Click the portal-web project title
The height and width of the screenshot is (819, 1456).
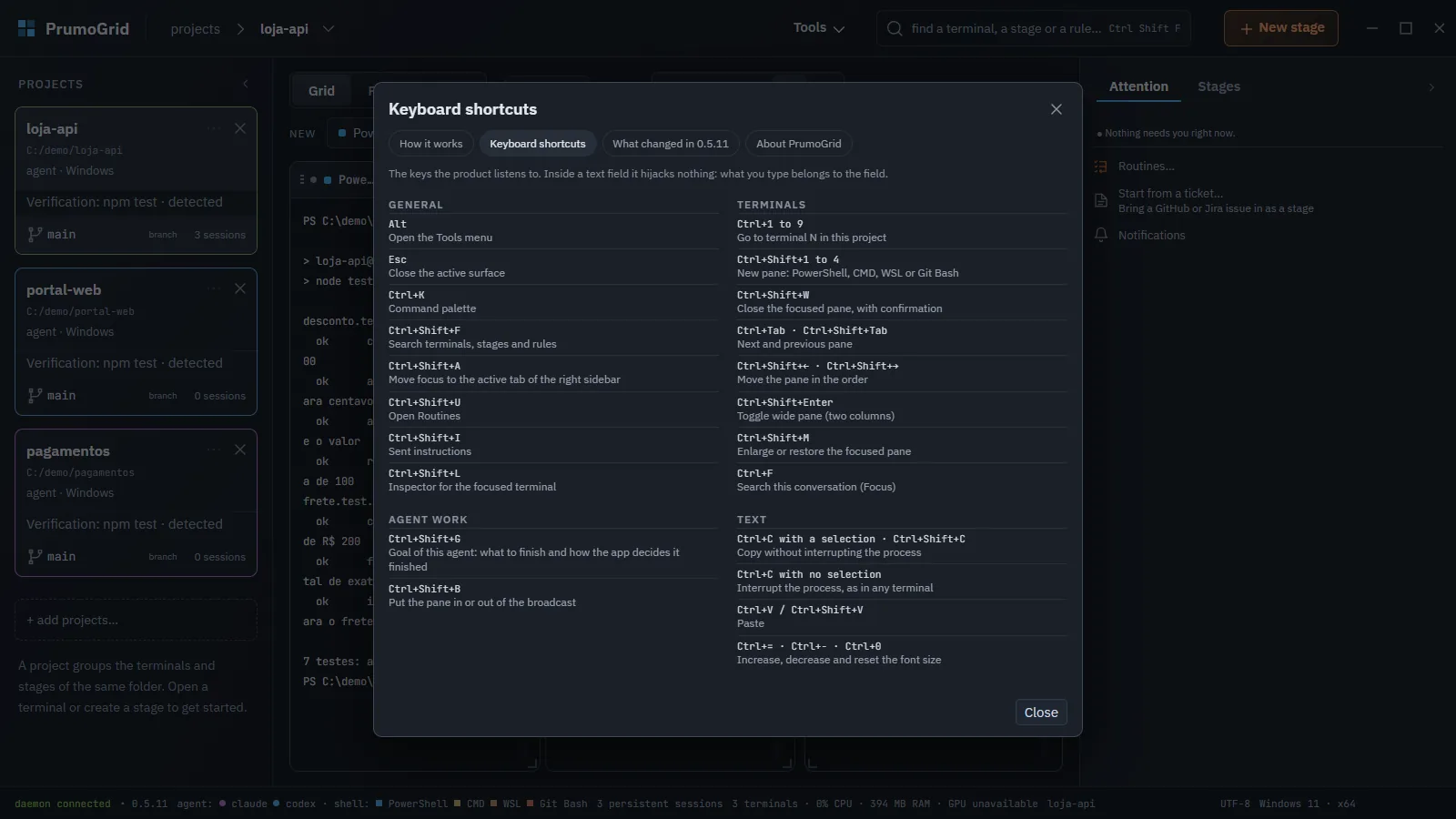(64, 289)
